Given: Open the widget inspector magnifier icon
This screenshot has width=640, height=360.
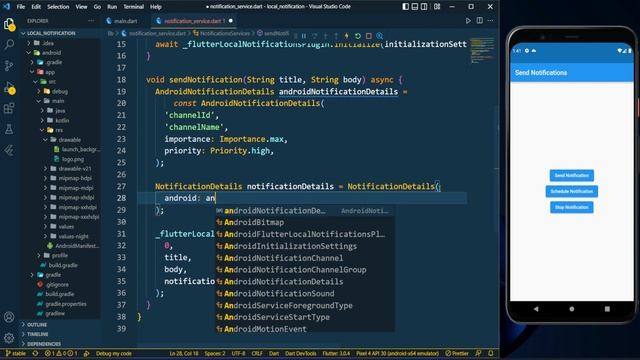Looking at the screenshot, I should tap(380, 36).
